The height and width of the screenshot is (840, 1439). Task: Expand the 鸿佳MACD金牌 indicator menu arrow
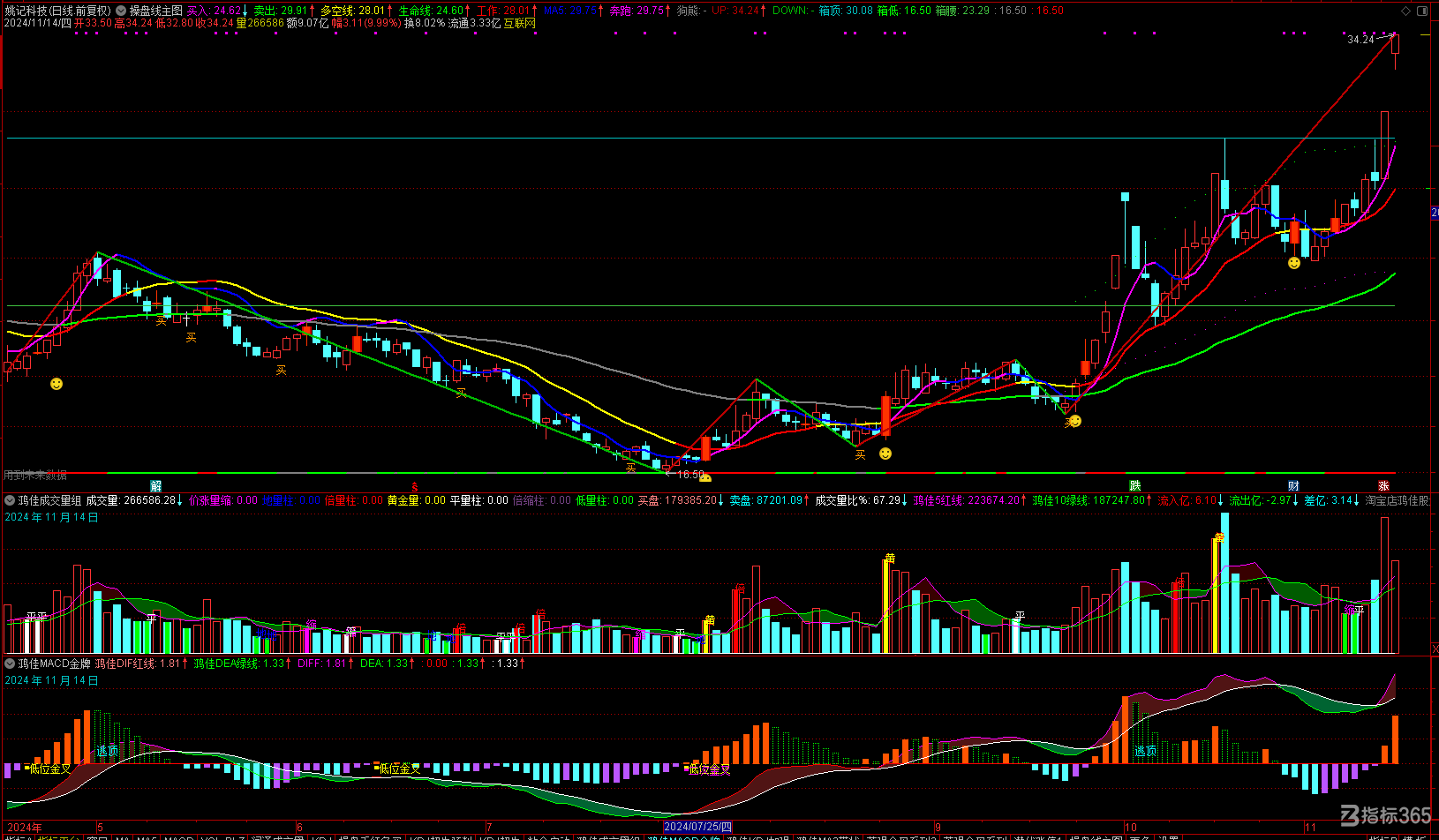pos(10,664)
